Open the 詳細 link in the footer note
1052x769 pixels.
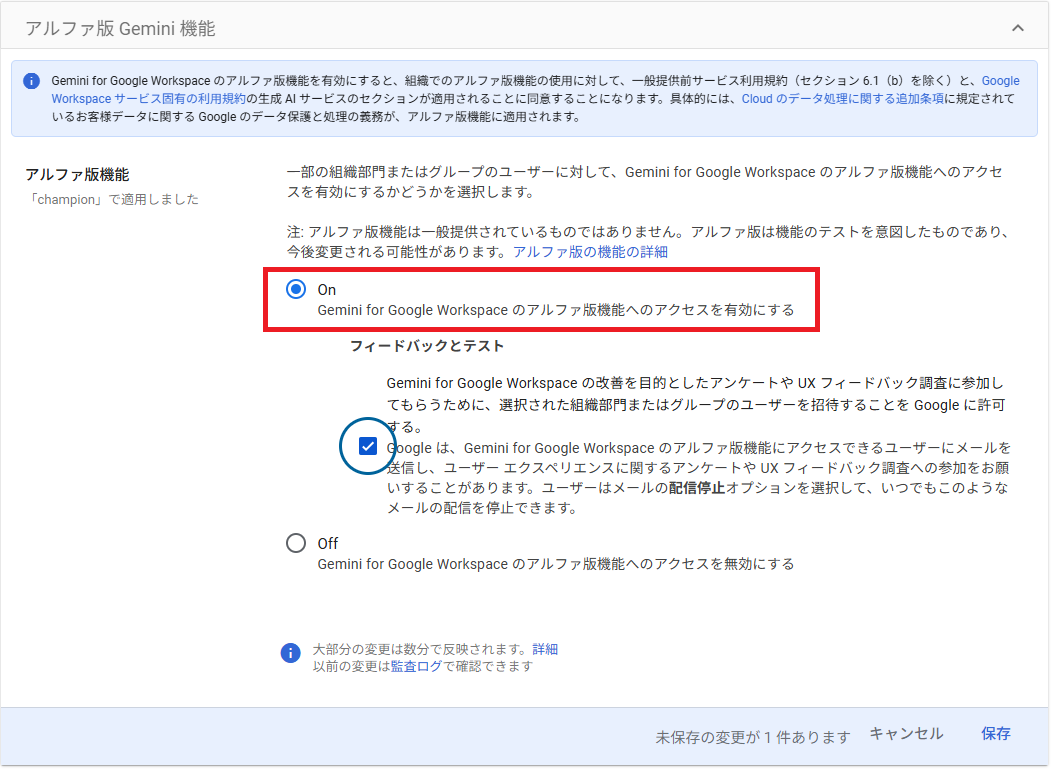545,649
